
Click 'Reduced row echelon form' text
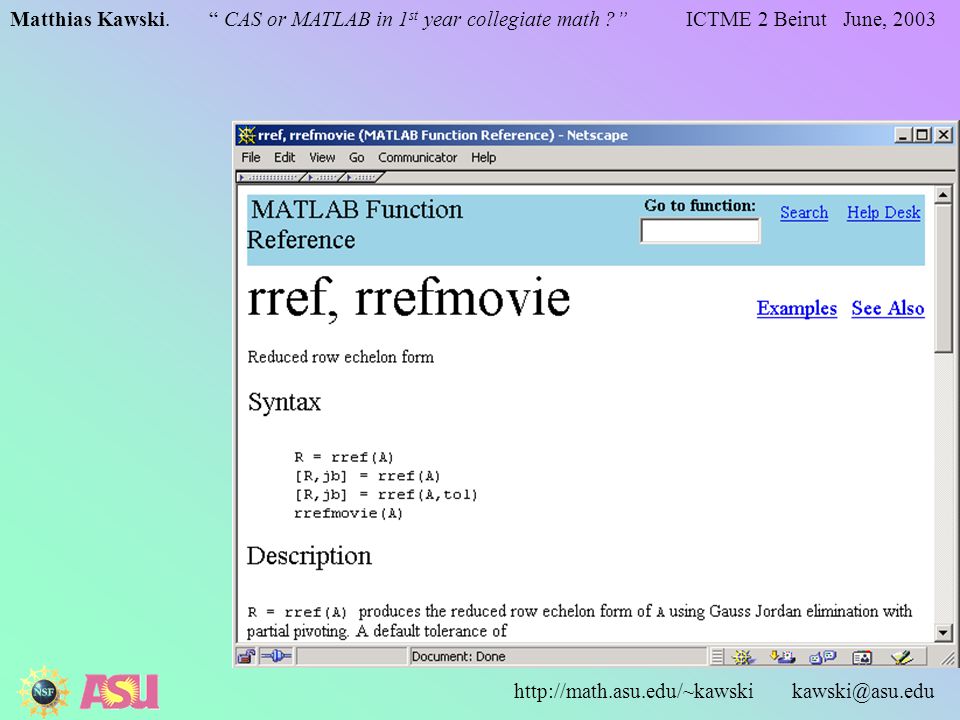coord(340,357)
